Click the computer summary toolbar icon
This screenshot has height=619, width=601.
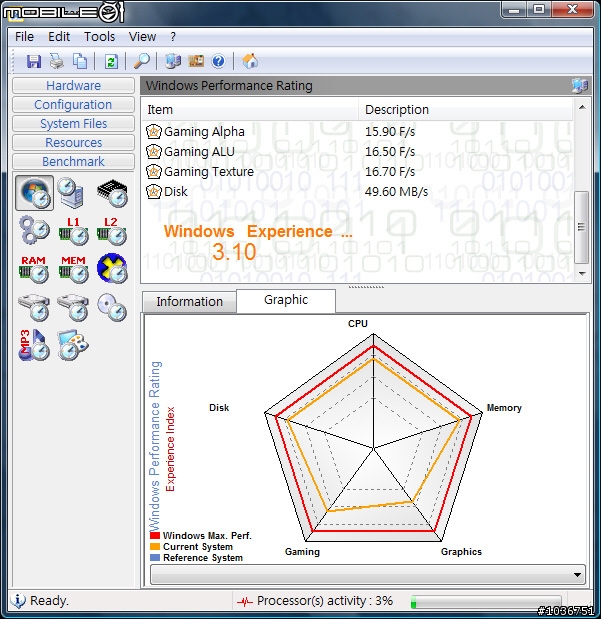[173, 62]
